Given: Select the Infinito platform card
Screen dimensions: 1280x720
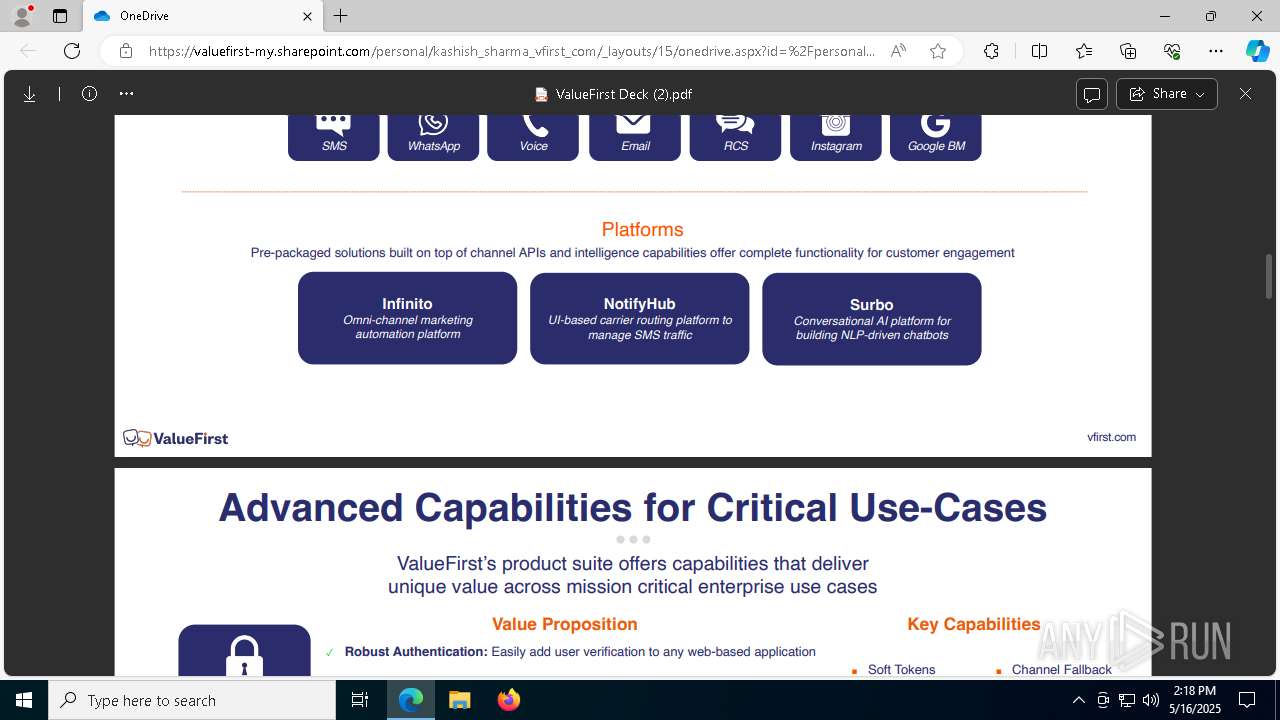Looking at the screenshot, I should pos(407,318).
